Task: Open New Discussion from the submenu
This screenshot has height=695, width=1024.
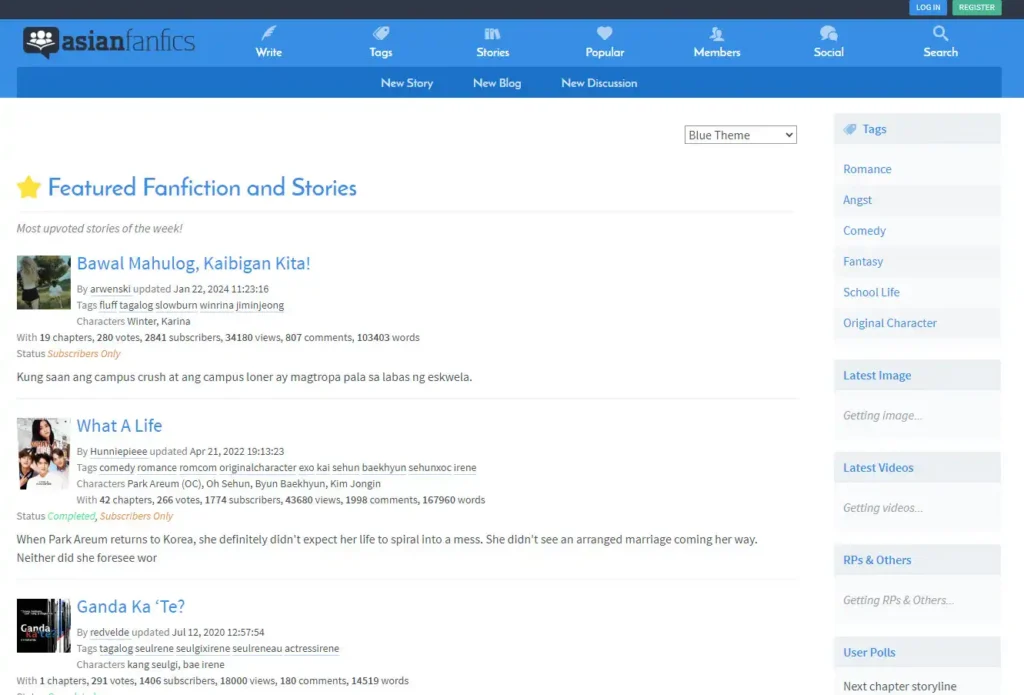Action: point(599,83)
